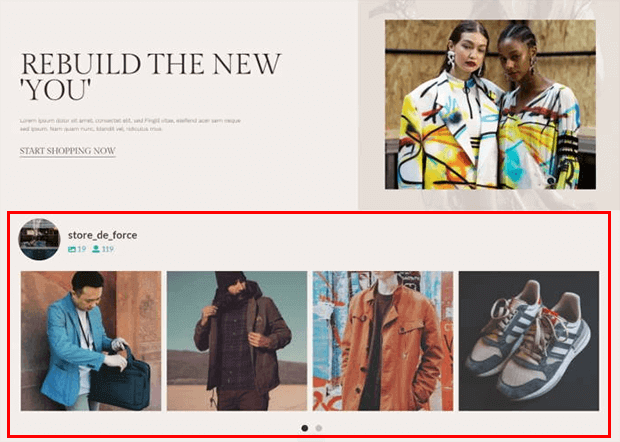
Task: Click the lorem ipsum description paragraph
Action: click(x=130, y=125)
